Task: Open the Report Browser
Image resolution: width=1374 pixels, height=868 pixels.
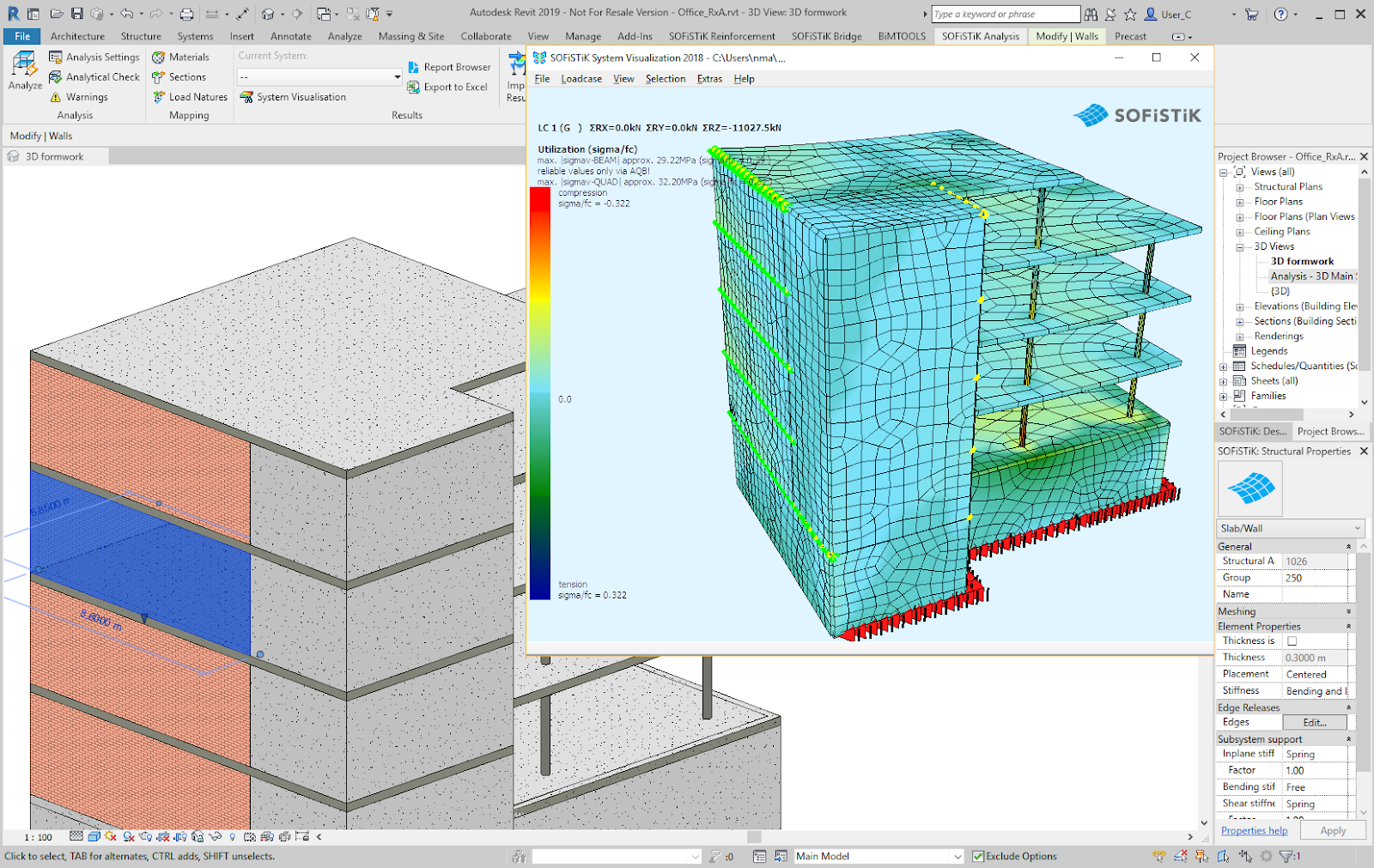Action: coord(449,67)
